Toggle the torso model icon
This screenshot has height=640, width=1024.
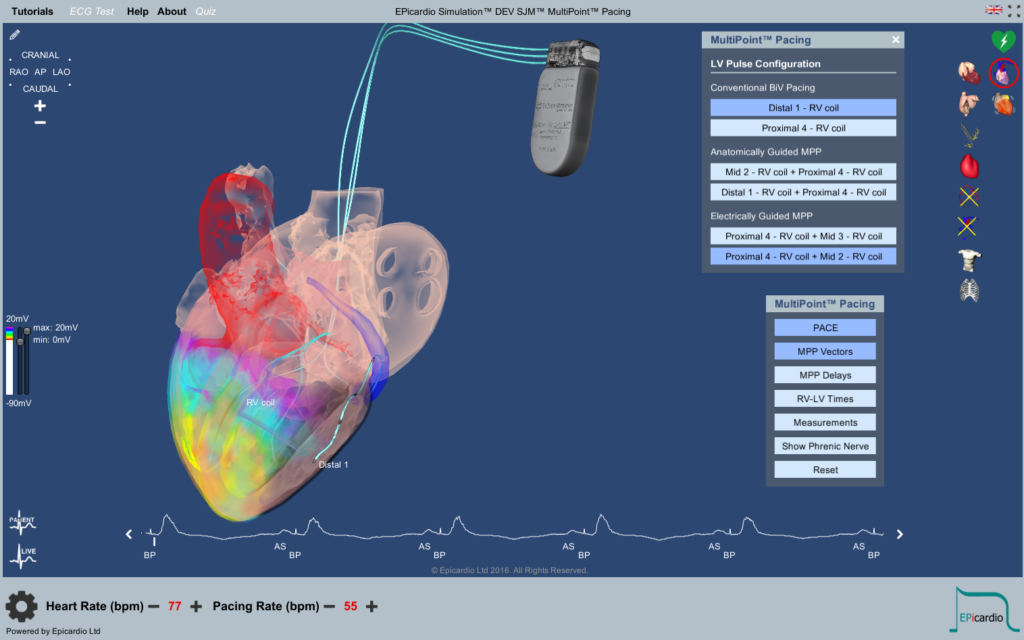pyautogui.click(x=969, y=260)
